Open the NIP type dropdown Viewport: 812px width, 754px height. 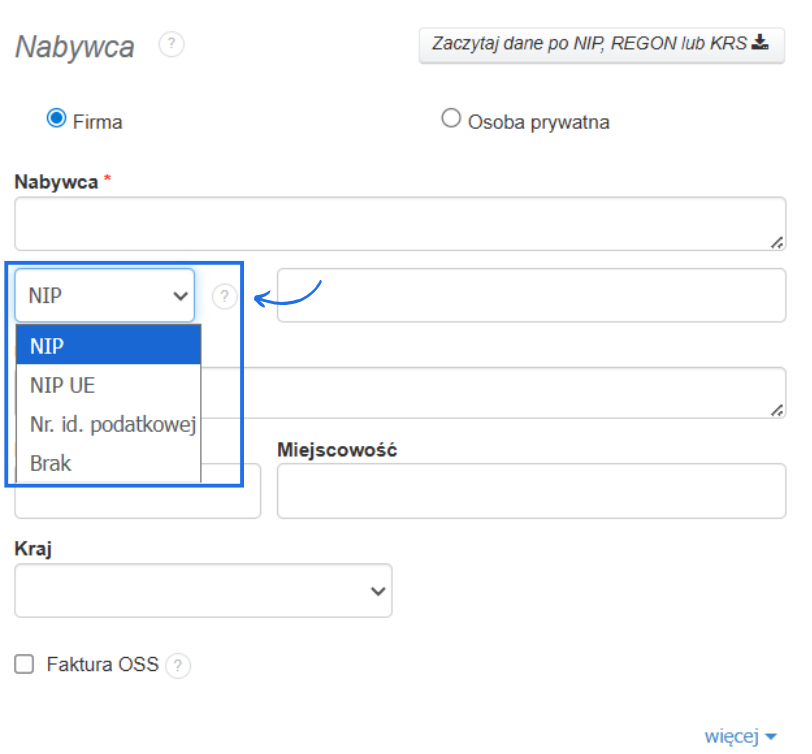104,295
